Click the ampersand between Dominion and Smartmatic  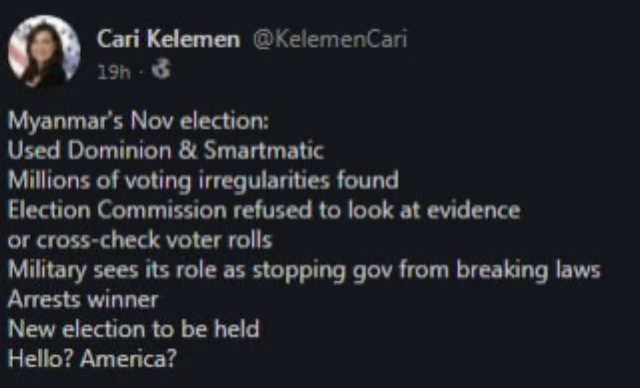(187, 150)
